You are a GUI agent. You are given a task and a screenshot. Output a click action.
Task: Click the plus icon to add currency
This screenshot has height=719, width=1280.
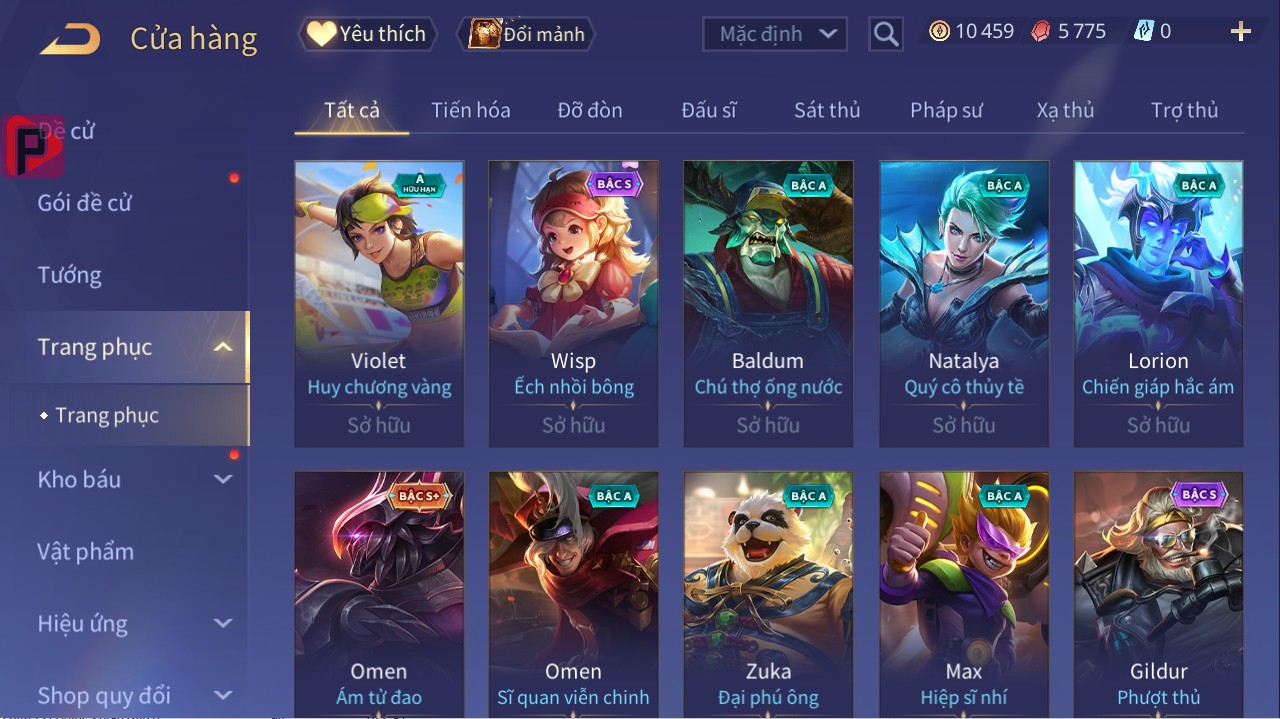coord(1241,32)
